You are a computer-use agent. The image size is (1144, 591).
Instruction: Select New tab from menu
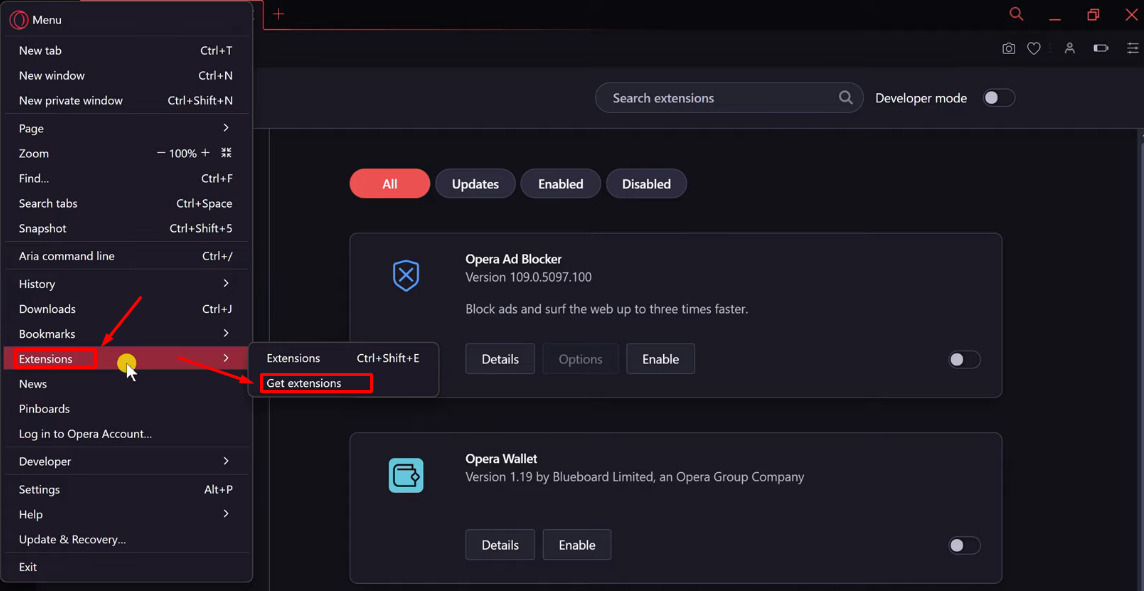point(127,51)
